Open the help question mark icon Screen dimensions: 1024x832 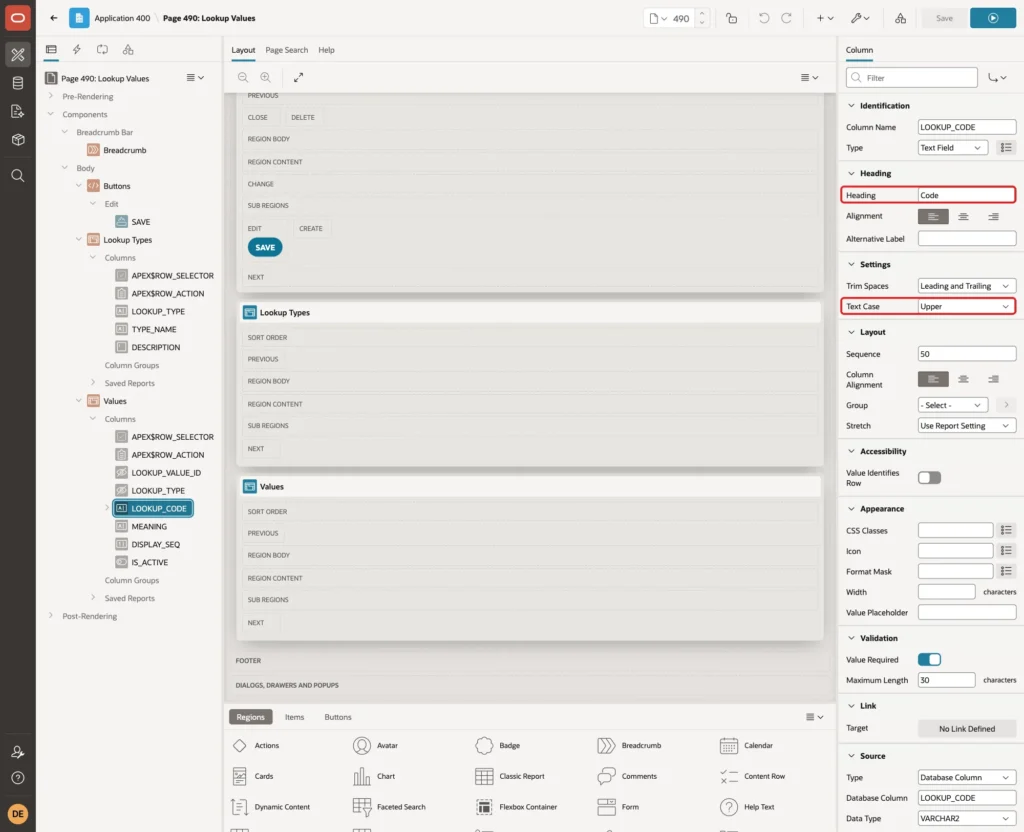coord(18,778)
